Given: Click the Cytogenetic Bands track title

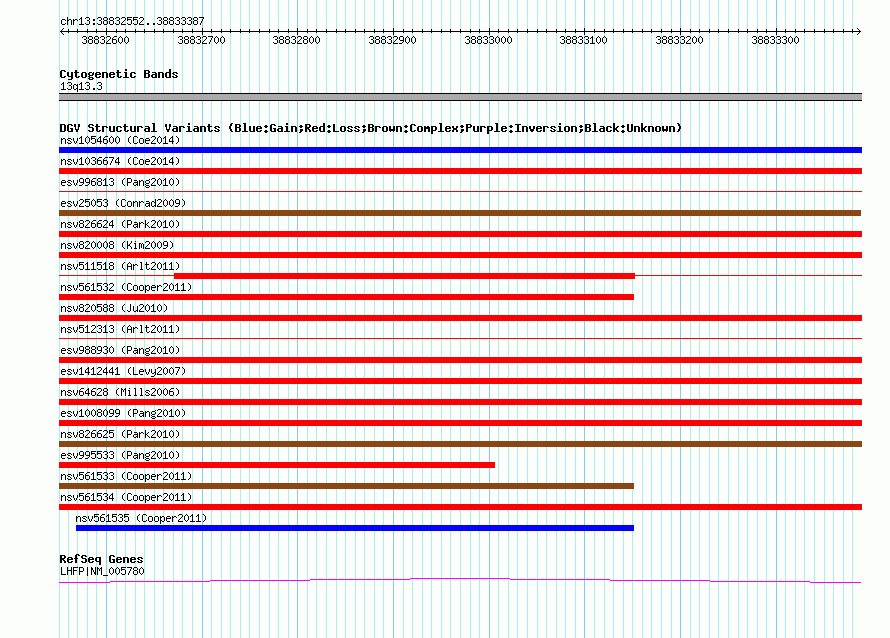Looking at the screenshot, I should click(119, 74).
